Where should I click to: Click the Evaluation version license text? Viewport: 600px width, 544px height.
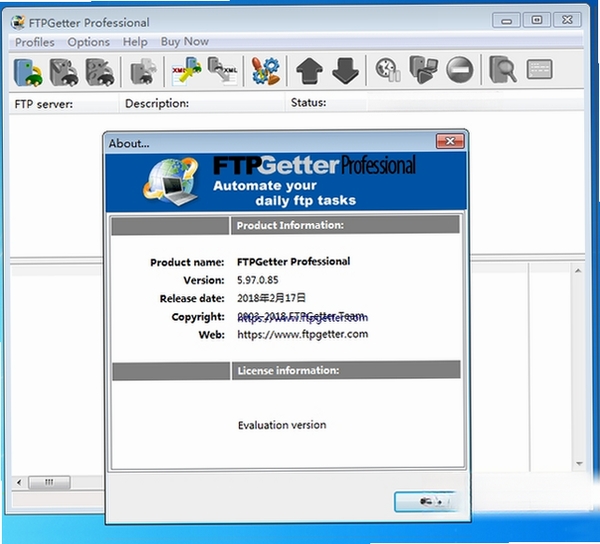click(x=282, y=425)
